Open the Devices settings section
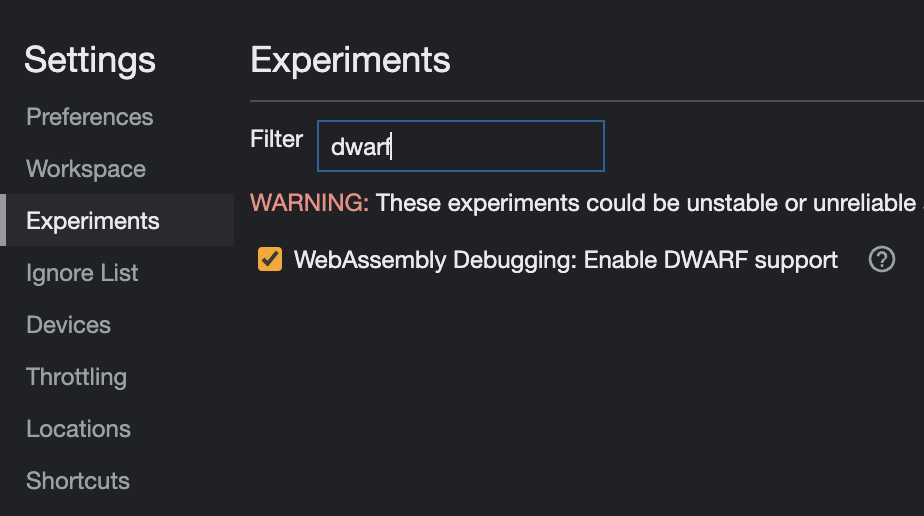 (68, 325)
